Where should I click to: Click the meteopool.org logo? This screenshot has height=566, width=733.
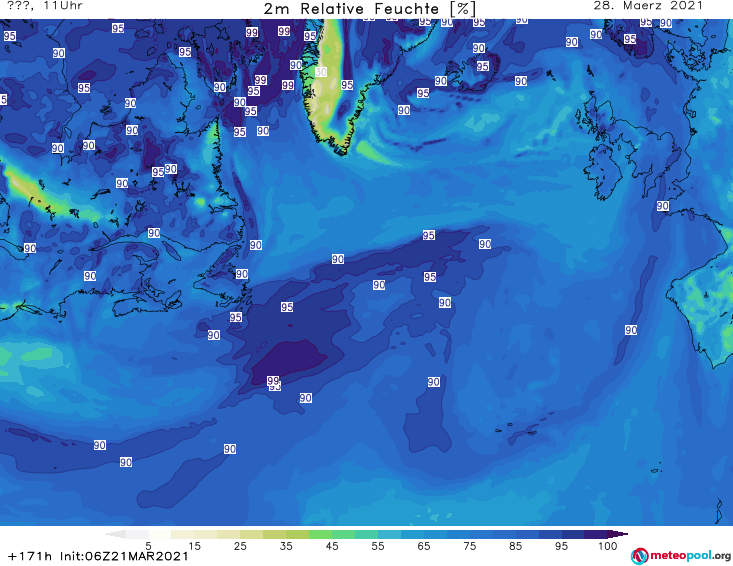[x=681, y=556]
